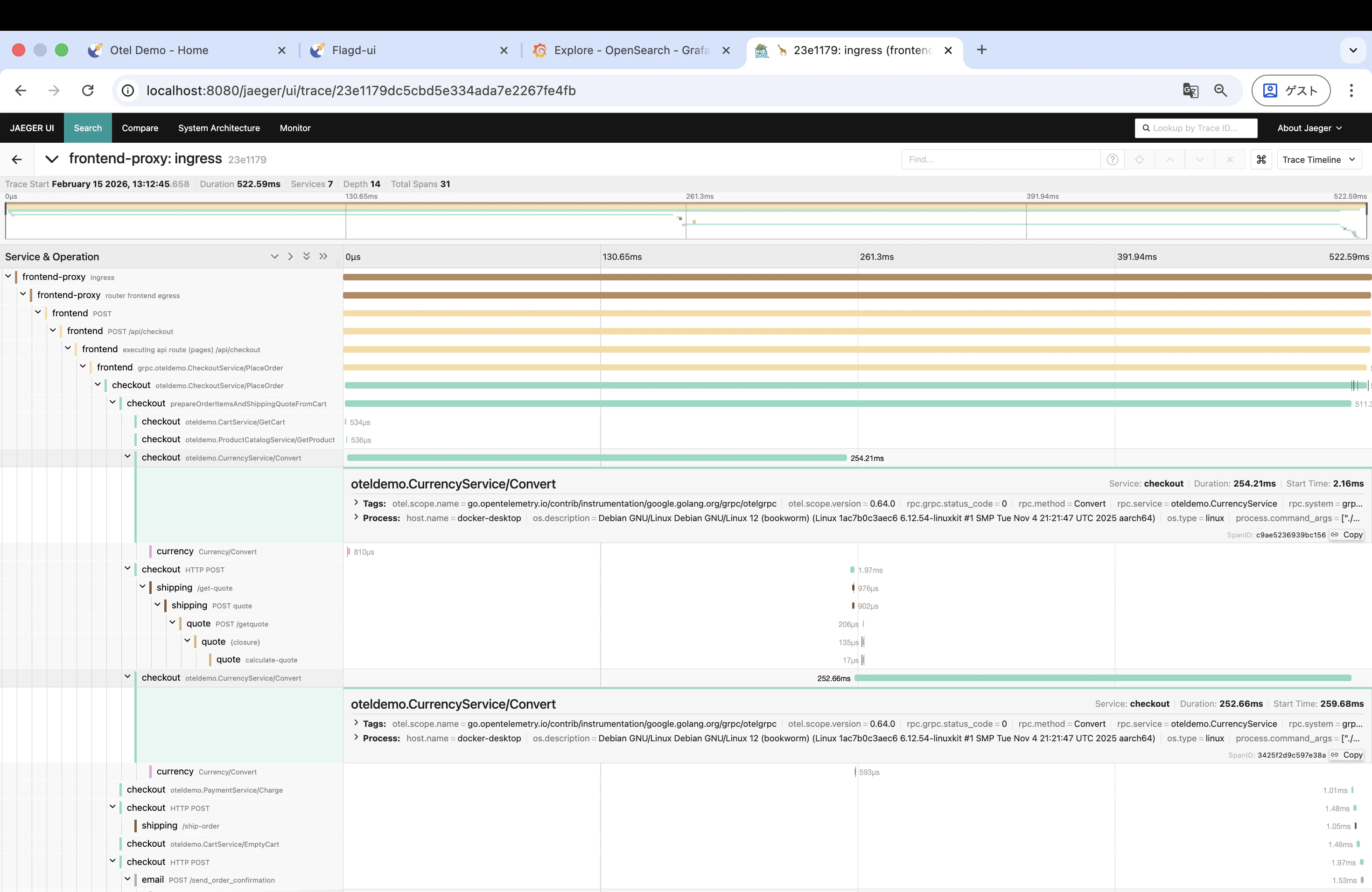
Task: Copy the span ID c9ae5236939bc156
Action: pos(1347,535)
